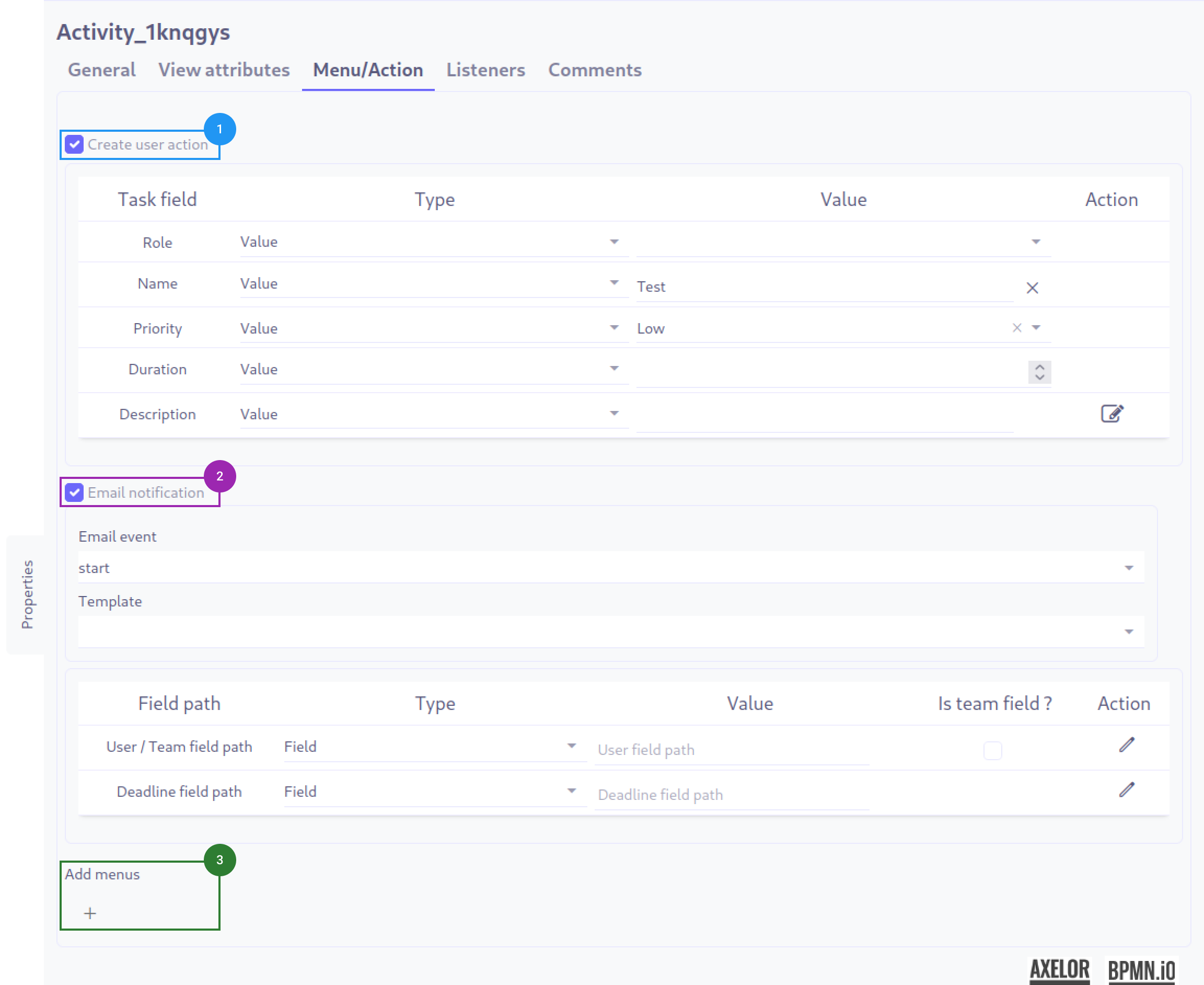Disable the Create user action checkbox
Image resolution: width=1204 pixels, height=985 pixels.
pyautogui.click(x=74, y=145)
